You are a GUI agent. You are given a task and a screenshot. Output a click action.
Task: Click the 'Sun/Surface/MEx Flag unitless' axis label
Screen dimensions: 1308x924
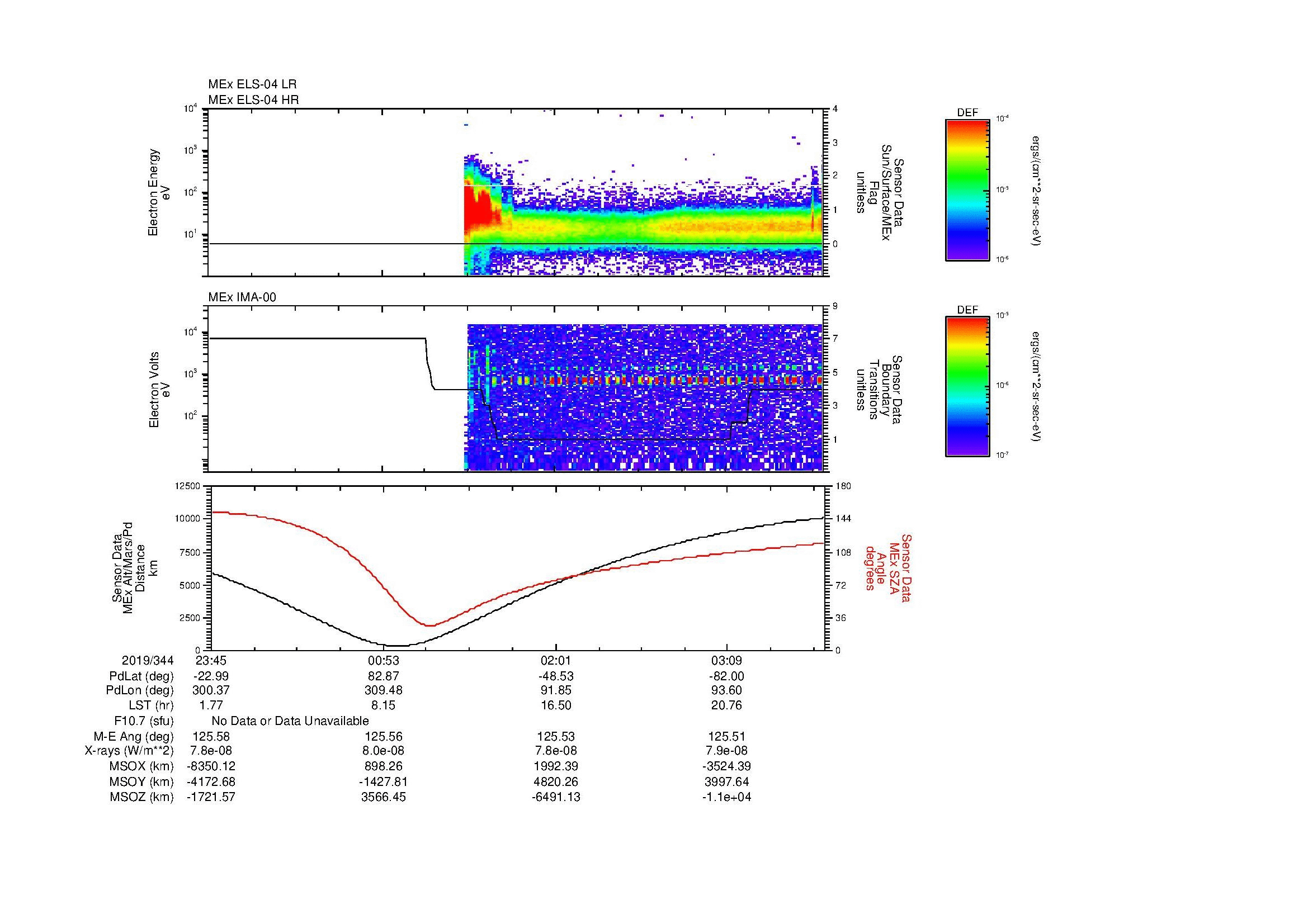[880, 192]
